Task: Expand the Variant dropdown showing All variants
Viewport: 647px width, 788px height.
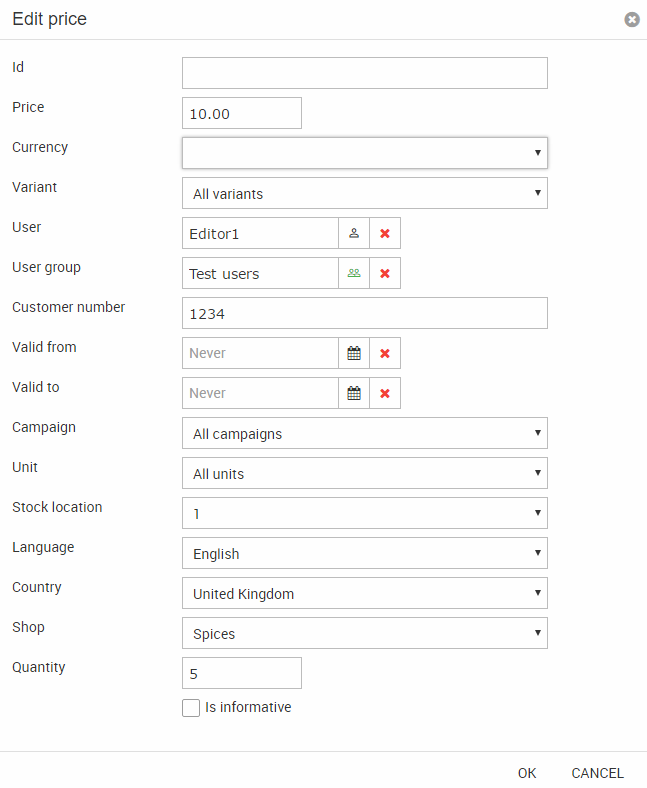Action: point(364,193)
